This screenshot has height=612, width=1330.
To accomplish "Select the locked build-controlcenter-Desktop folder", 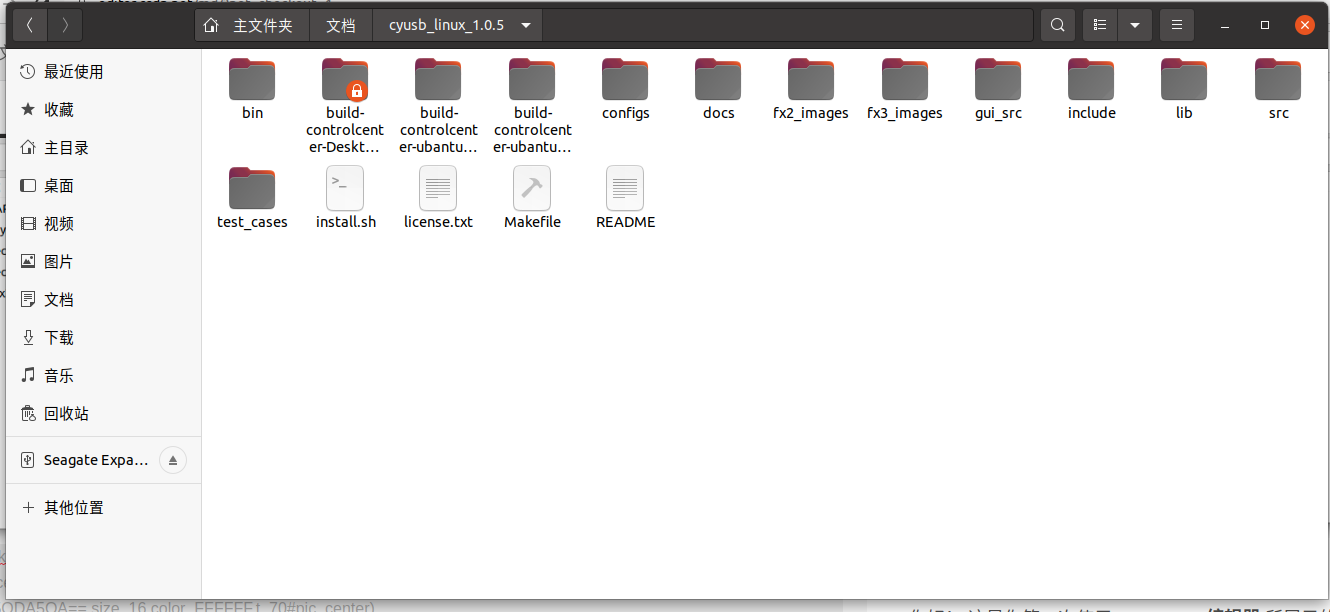I will click(x=345, y=78).
